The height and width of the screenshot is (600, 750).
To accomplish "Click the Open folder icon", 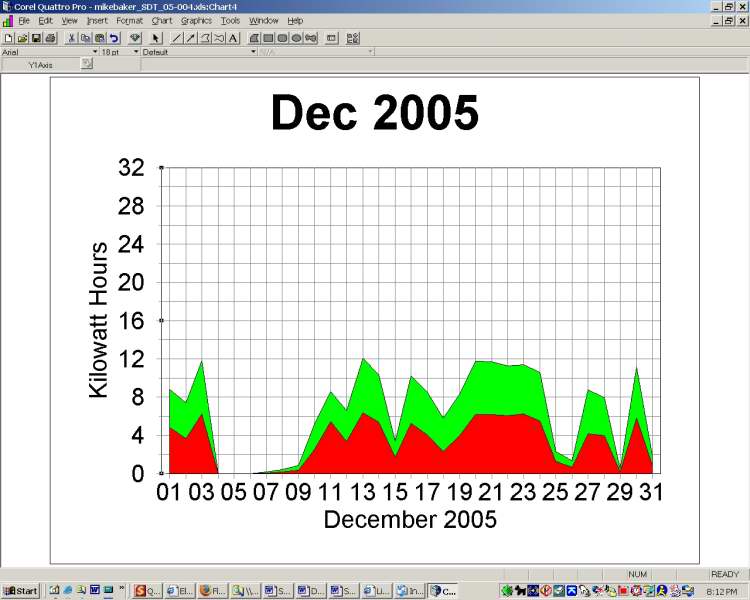I will click(x=22, y=38).
